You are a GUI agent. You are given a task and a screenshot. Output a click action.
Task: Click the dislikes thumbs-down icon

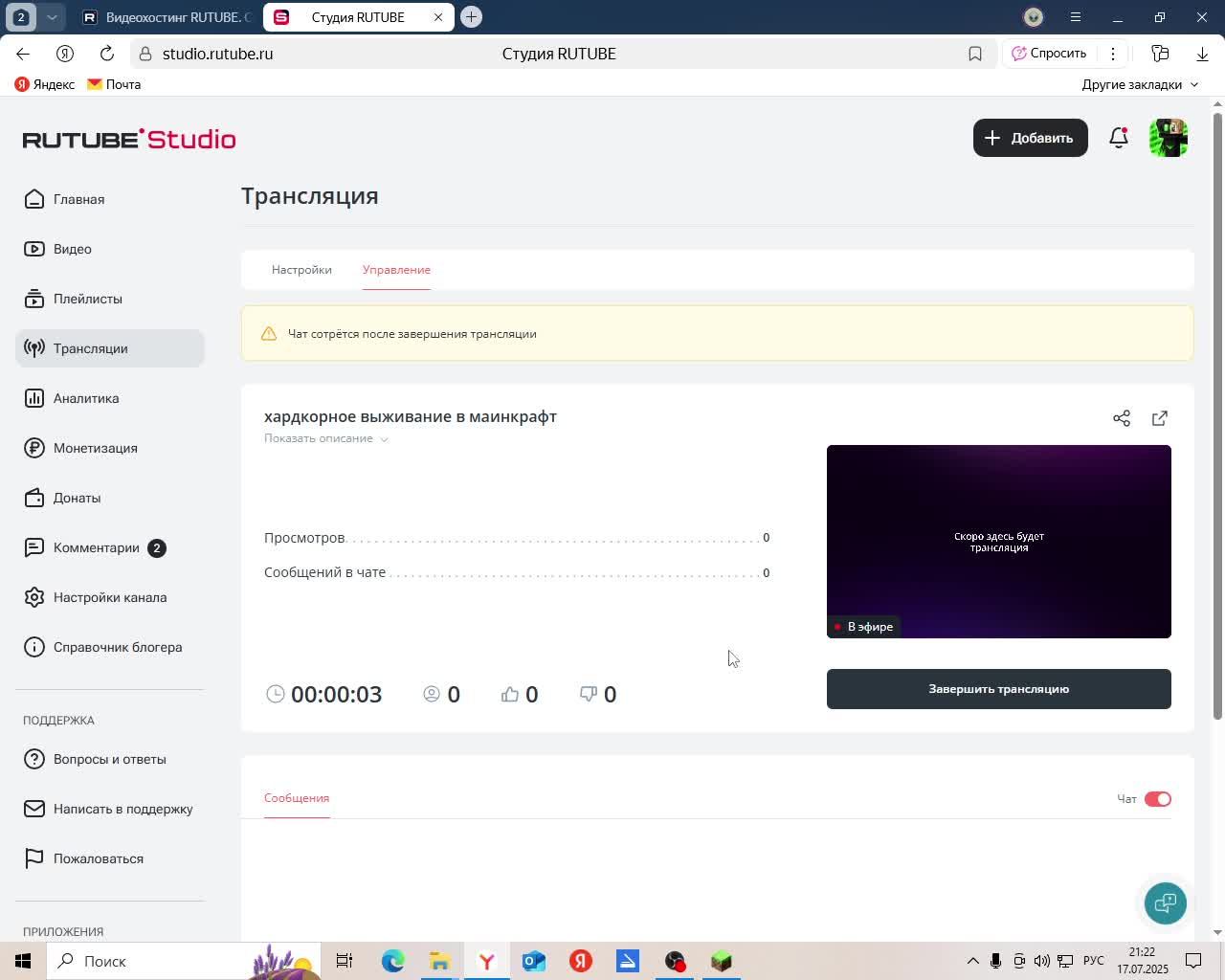pyautogui.click(x=589, y=694)
